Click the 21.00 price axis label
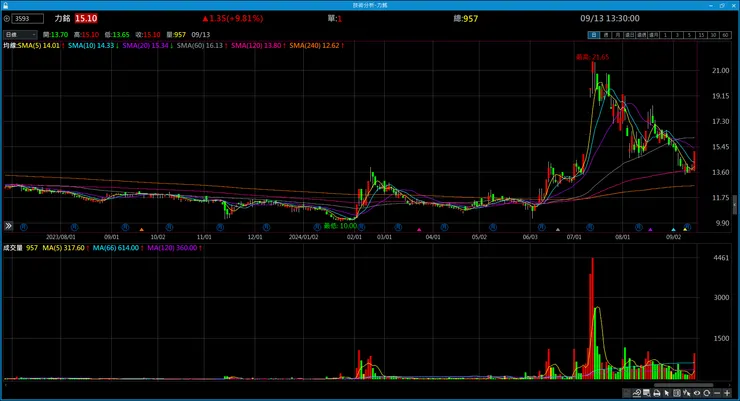The width and height of the screenshot is (740, 401). [x=721, y=71]
